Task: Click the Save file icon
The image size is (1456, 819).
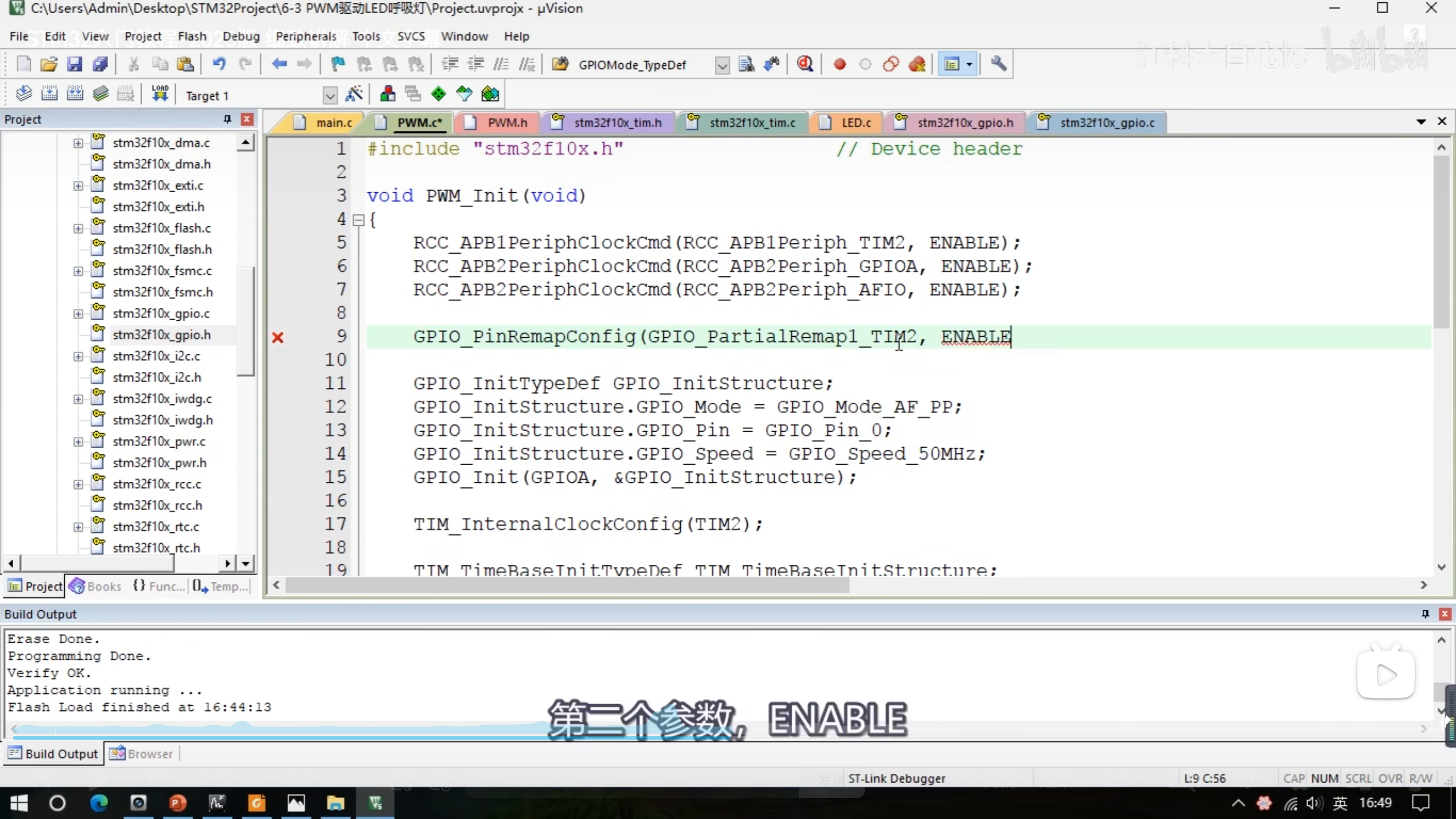Action: (75, 64)
